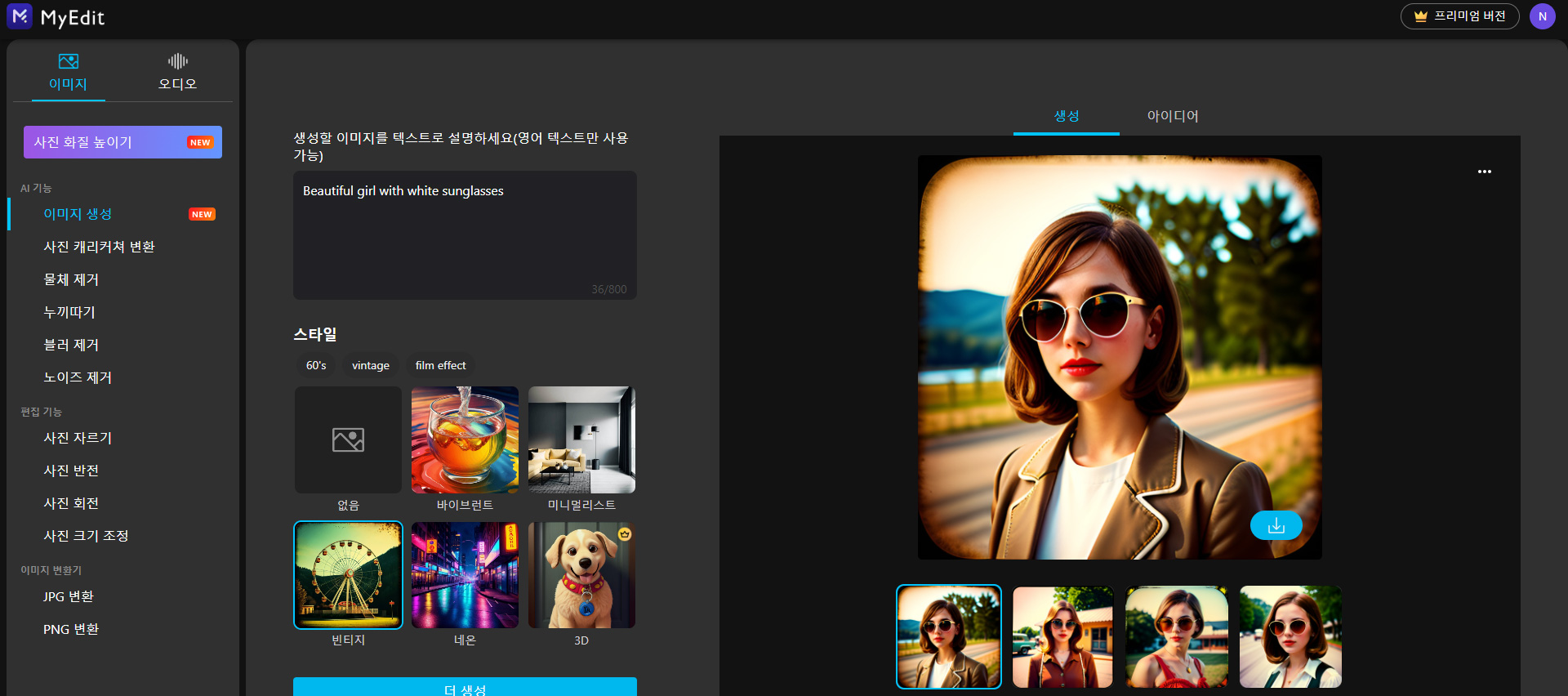Viewport: 1568px width, 696px height.
Task: Select the second generated image thumbnail
Action: tap(1062, 637)
